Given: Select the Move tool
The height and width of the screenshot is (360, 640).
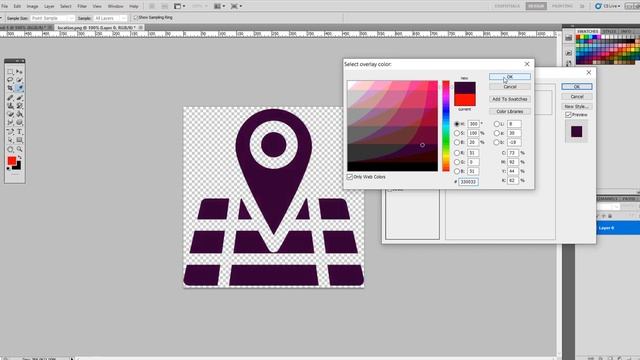Looking at the screenshot, I should pos(19,71).
